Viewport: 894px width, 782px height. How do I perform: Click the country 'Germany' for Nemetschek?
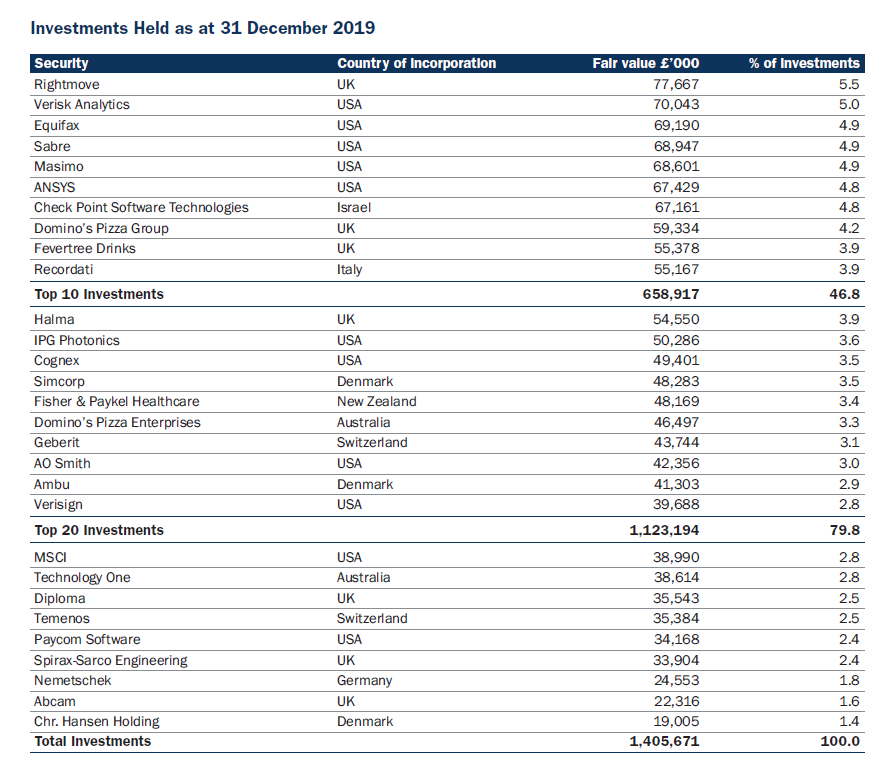[364, 681]
